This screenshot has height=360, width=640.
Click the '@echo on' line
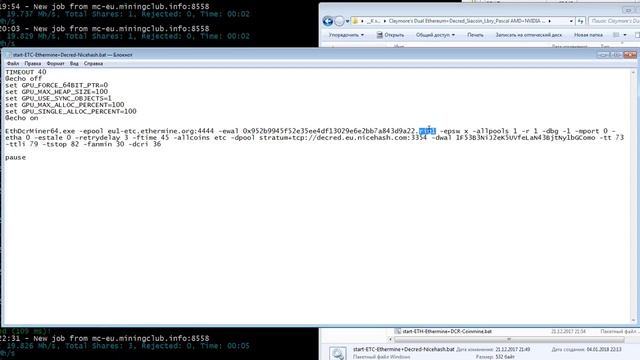pos(22,118)
